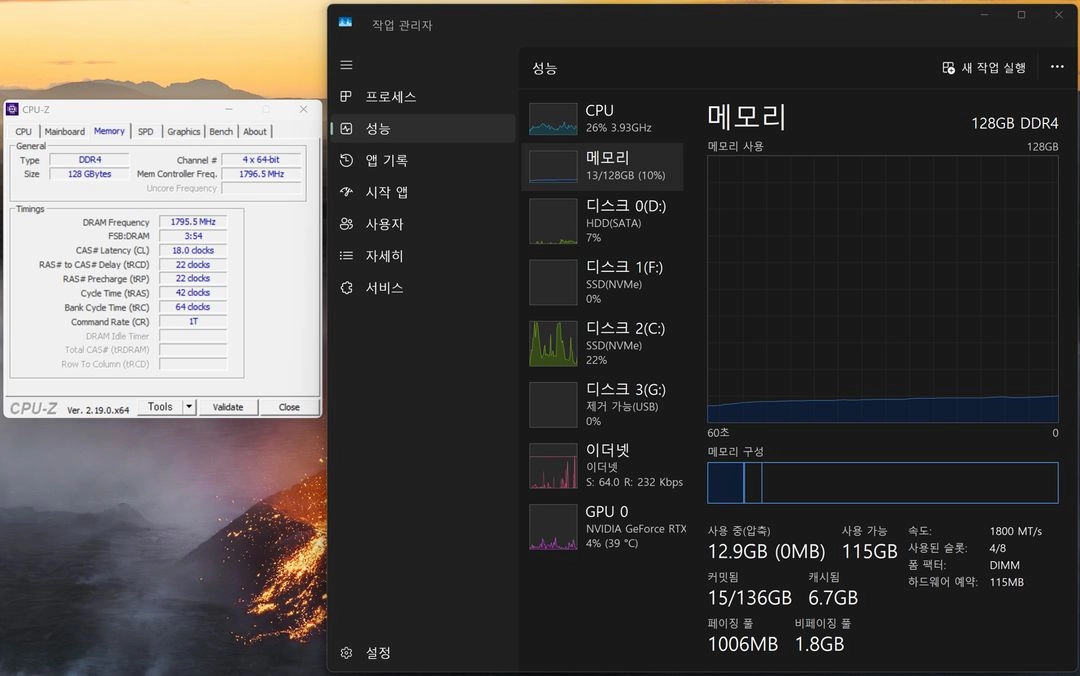Click the Details (자세히) list icon
1080x676 pixels.
pos(346,256)
